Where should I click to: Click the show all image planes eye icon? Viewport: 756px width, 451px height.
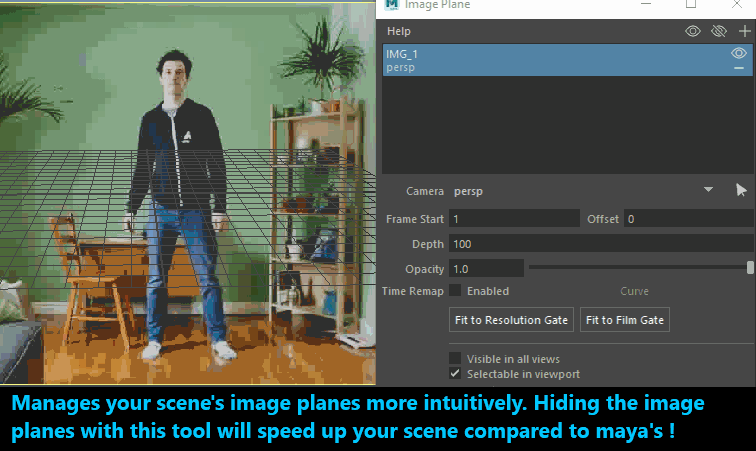pyautogui.click(x=693, y=32)
